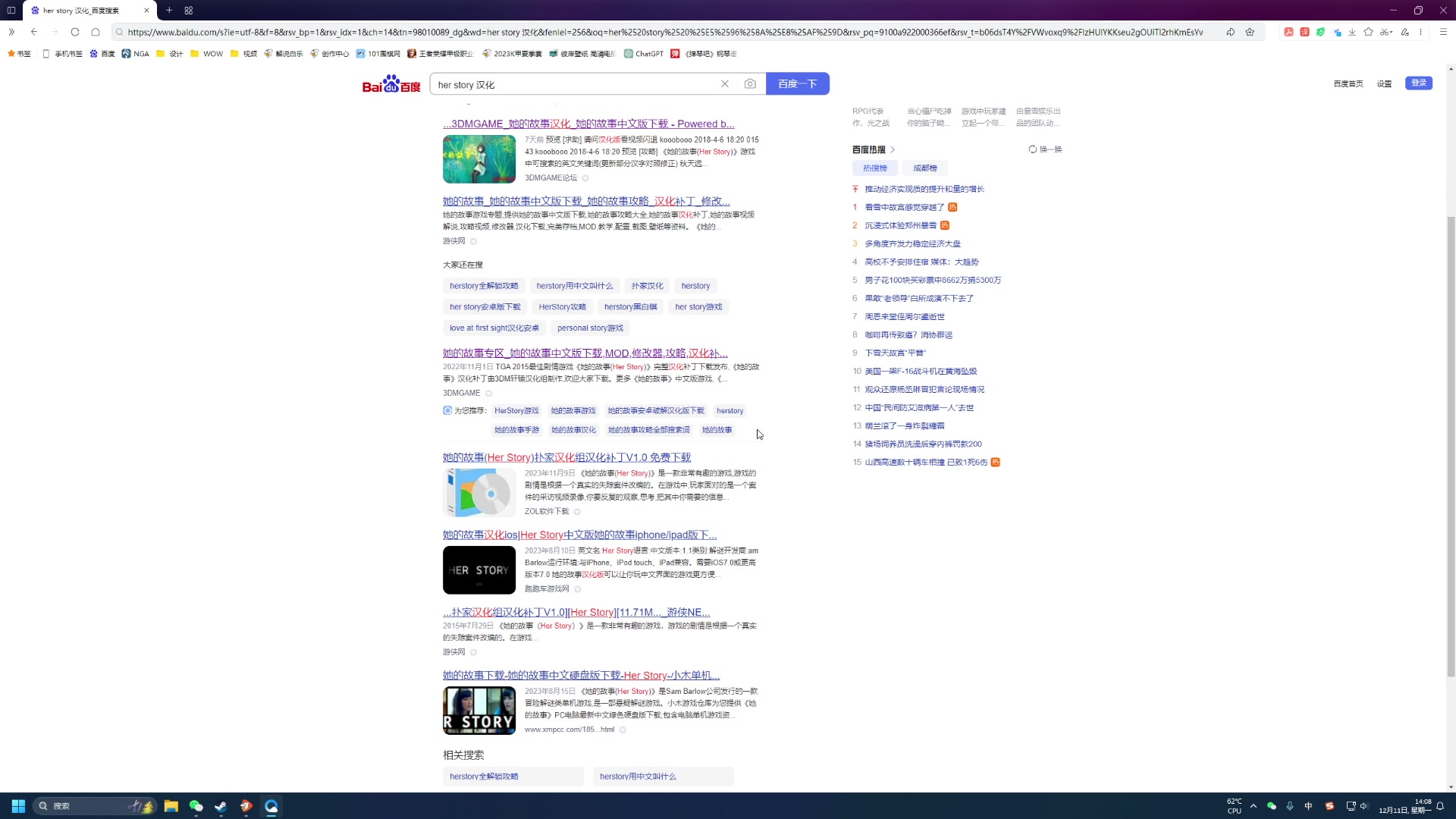
Task: Clear the search box with the X icon
Action: click(725, 84)
